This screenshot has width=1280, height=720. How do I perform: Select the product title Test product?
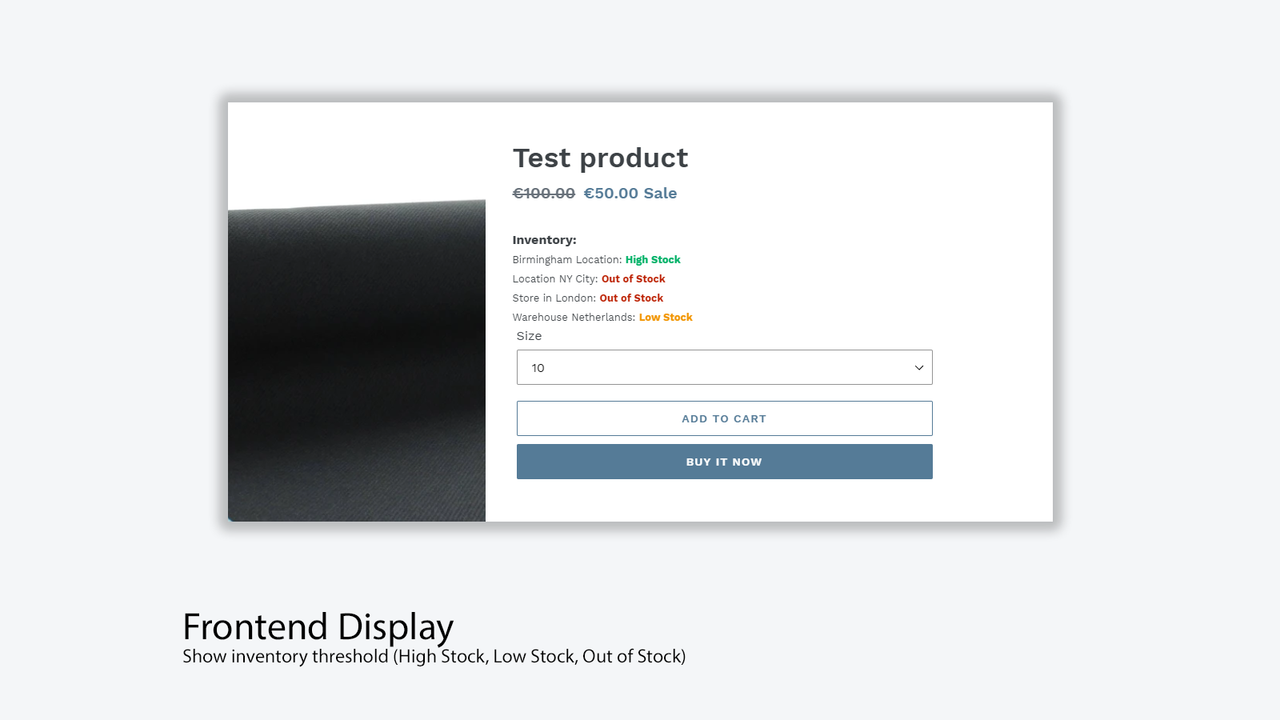pos(600,157)
